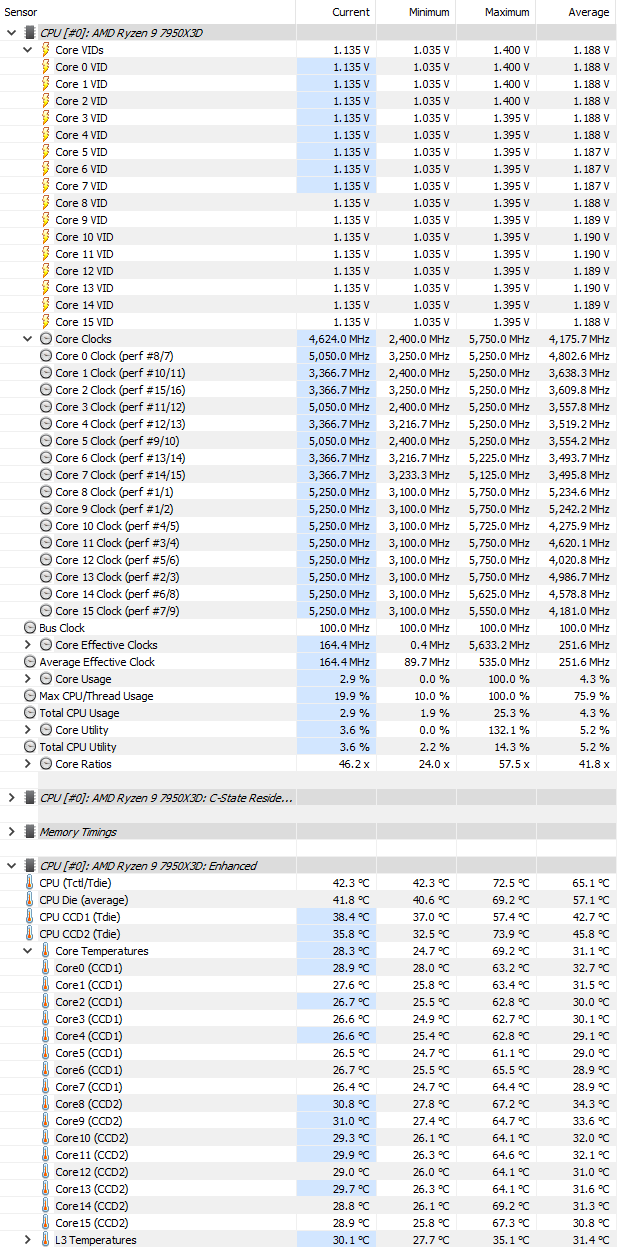
Task: Click the Core VIDs group lightning icon
Action: pos(46,50)
